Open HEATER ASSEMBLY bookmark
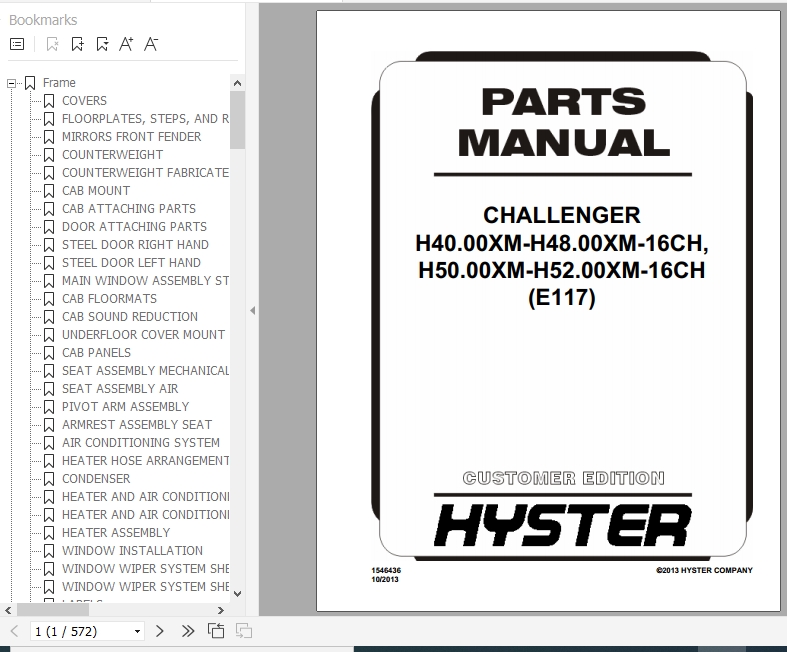The image size is (787, 652). (116, 533)
